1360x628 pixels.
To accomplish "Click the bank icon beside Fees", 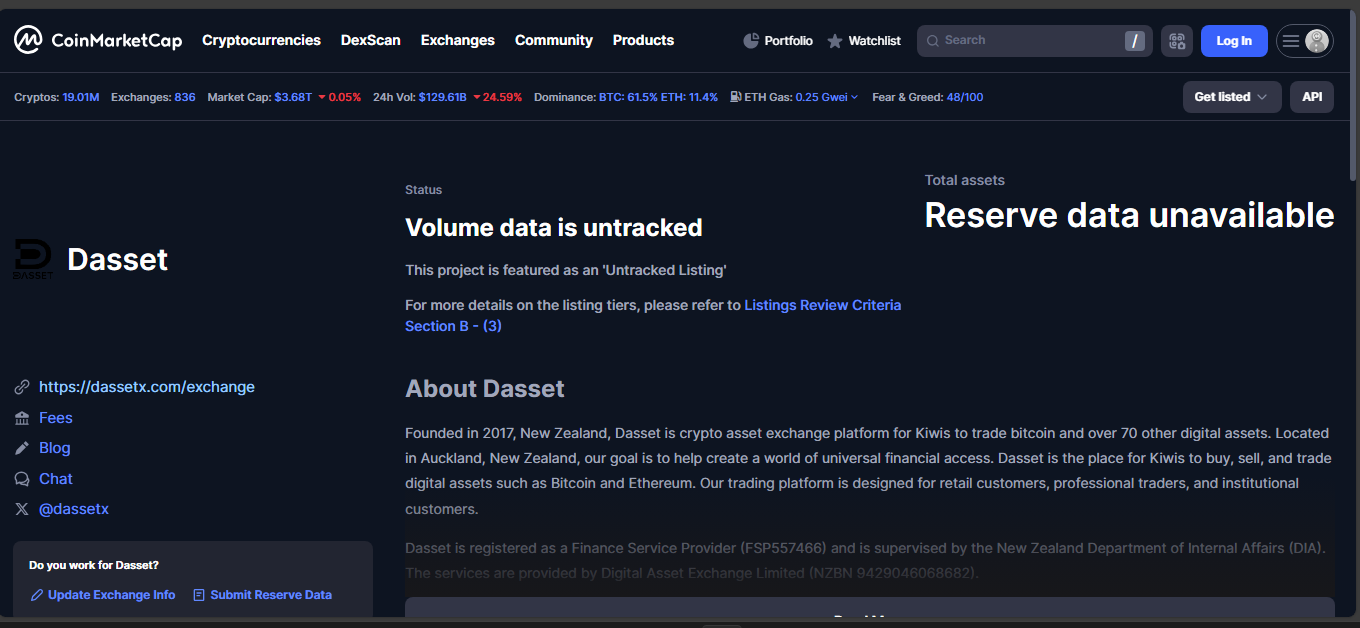I will point(22,418).
